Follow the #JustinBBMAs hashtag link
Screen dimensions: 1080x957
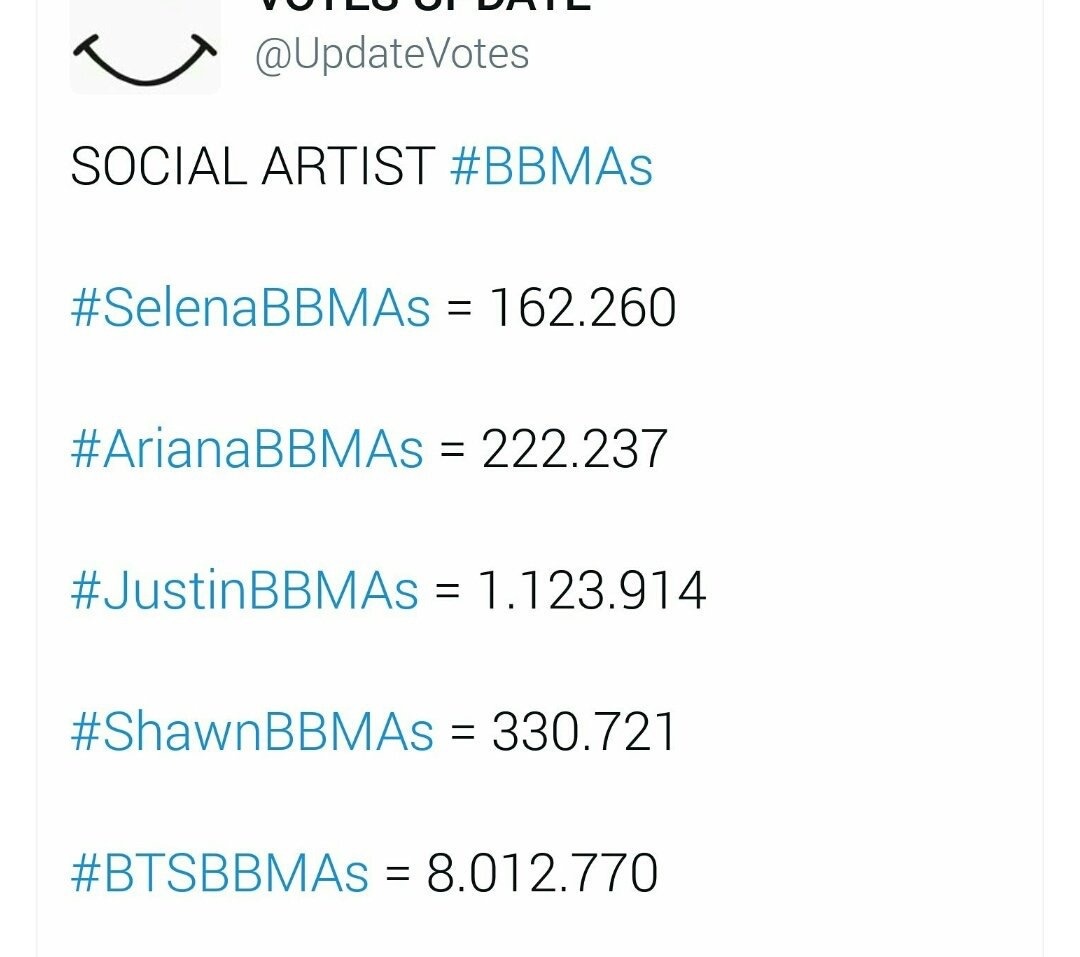244,590
